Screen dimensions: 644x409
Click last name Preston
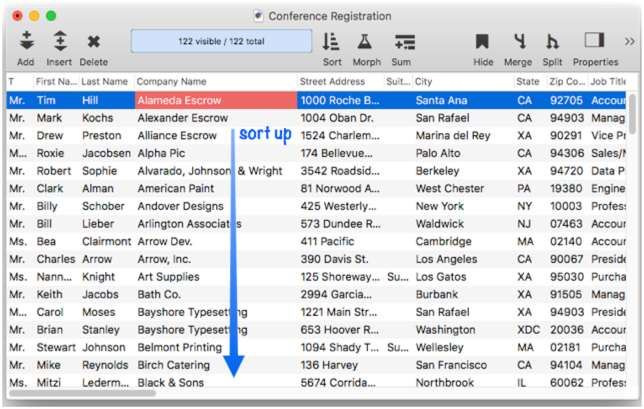101,136
